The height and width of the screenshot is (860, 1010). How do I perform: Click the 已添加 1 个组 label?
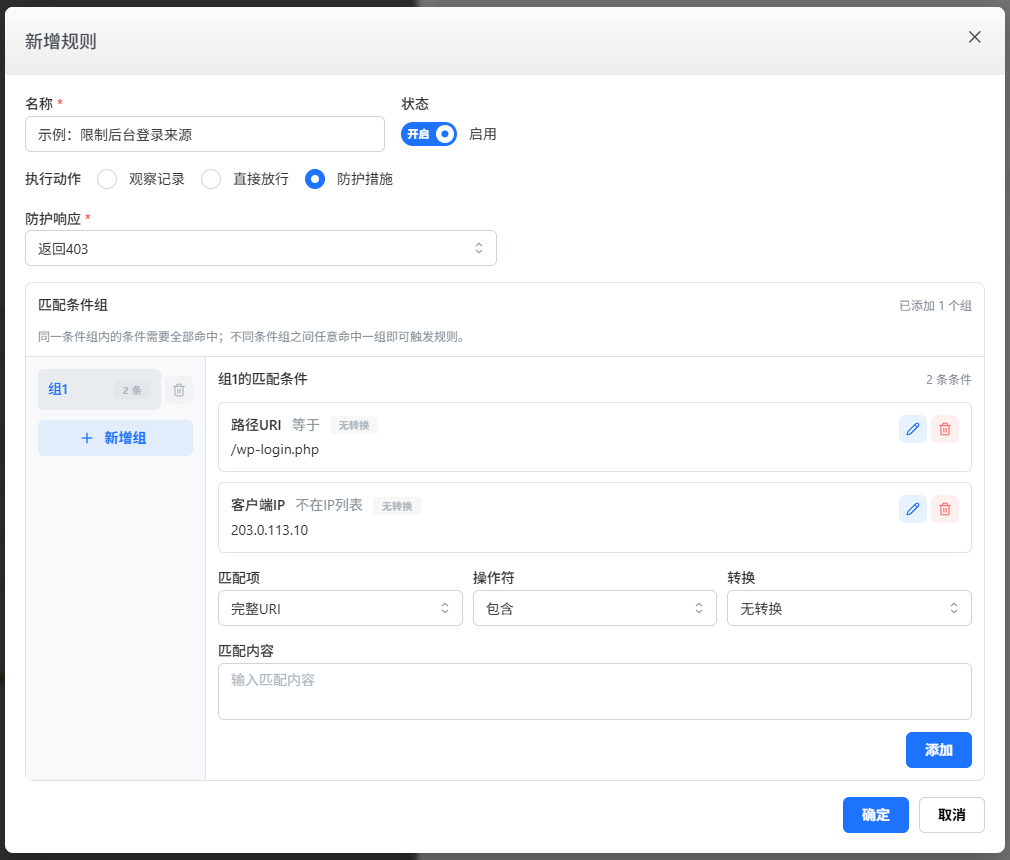(935, 306)
